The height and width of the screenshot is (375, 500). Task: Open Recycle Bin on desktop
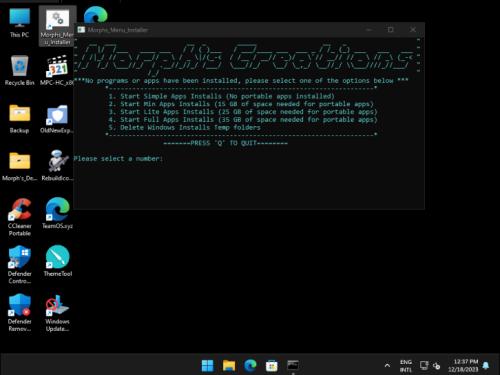19,71
